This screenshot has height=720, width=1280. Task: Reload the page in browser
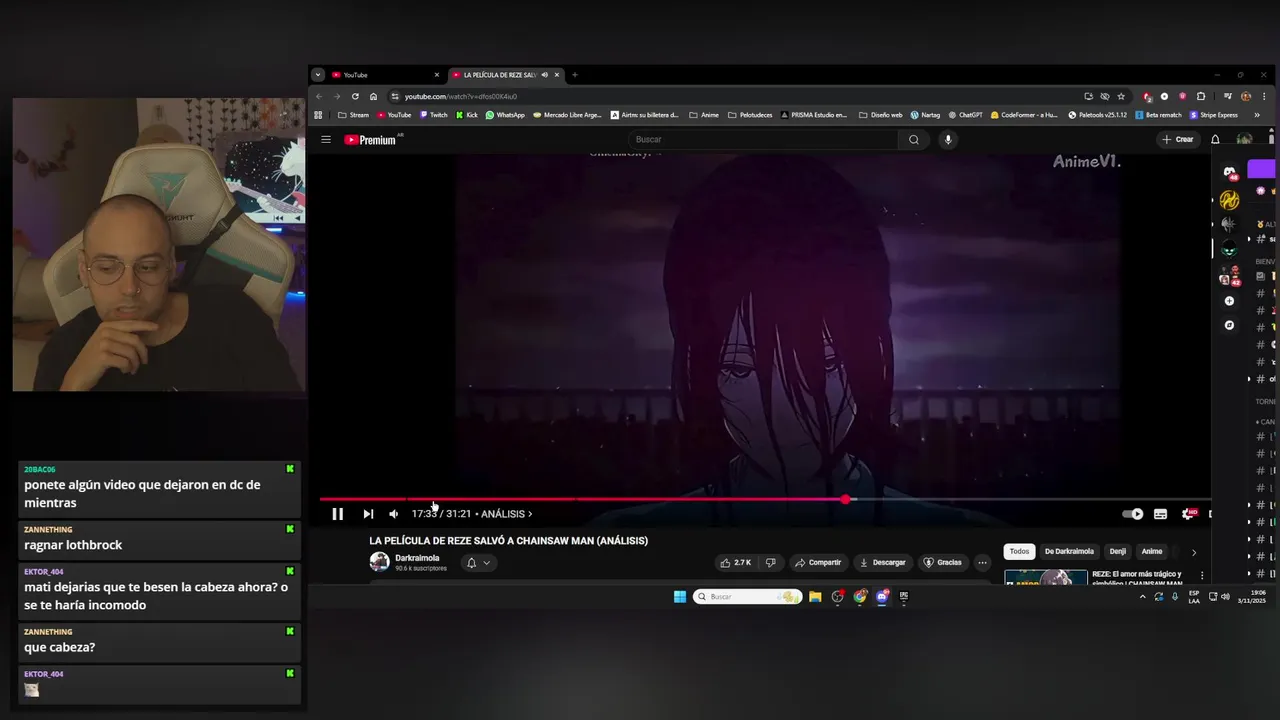point(355,96)
